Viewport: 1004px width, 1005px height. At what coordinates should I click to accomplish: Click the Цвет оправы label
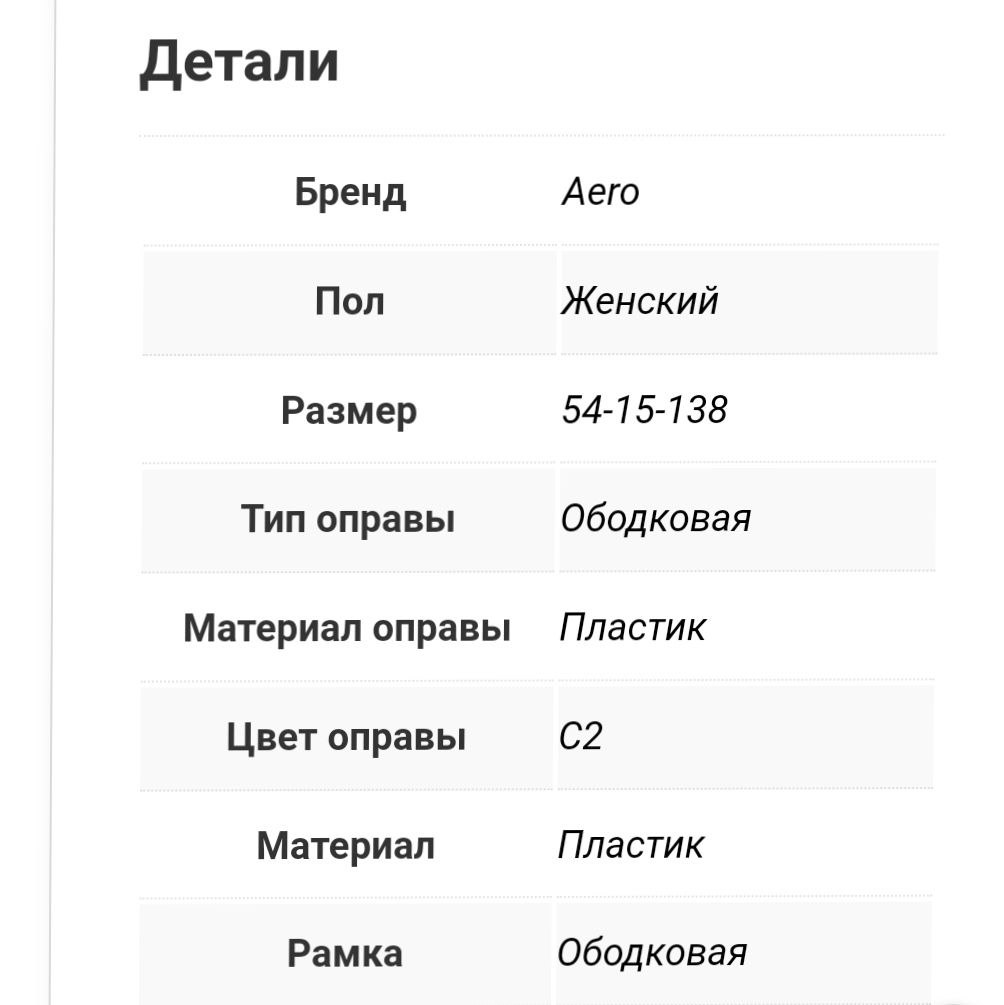click(346, 737)
